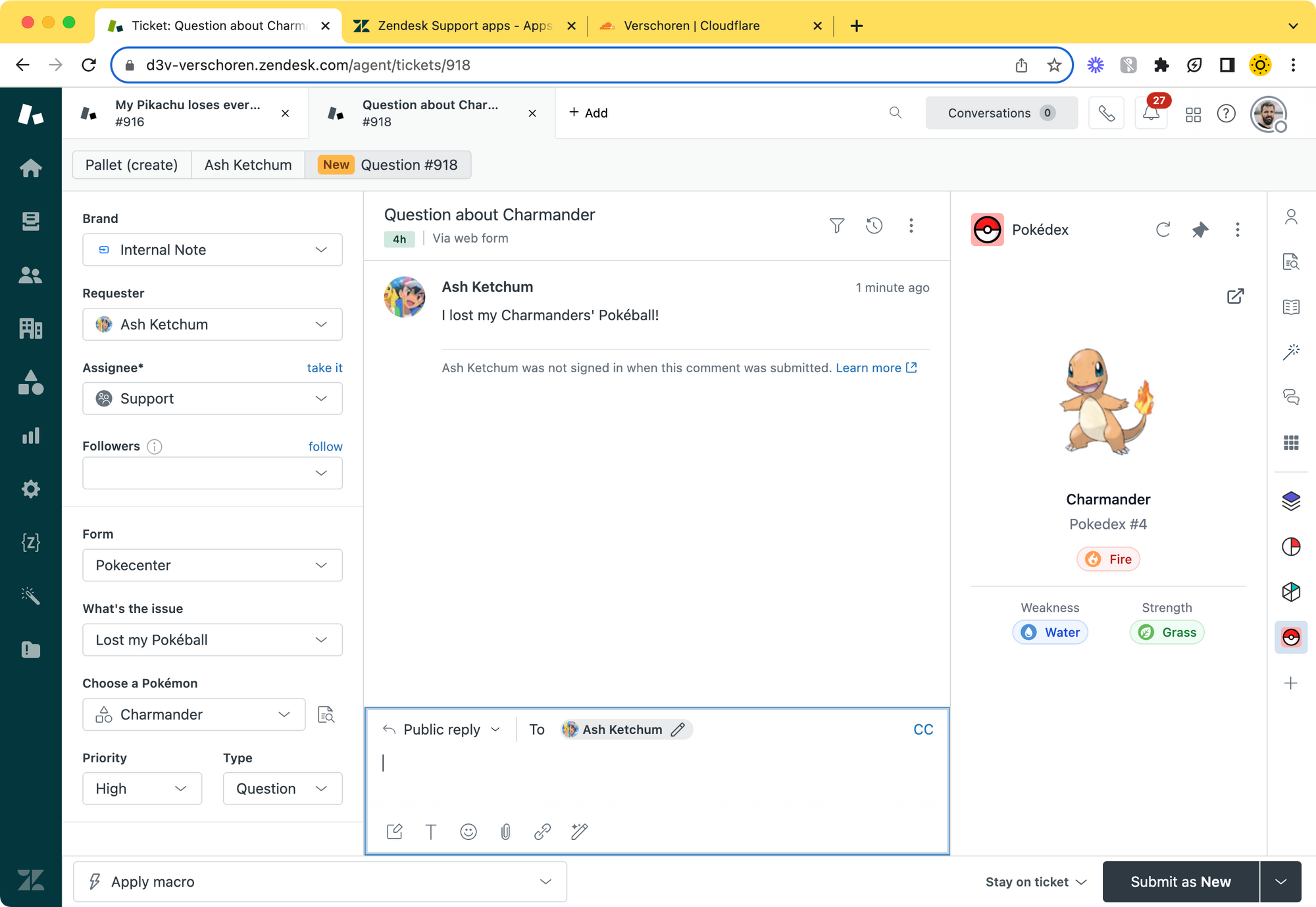Open the Pokédex app in the sidebar
Viewport: 1316px width, 907px height.
[x=1290, y=637]
